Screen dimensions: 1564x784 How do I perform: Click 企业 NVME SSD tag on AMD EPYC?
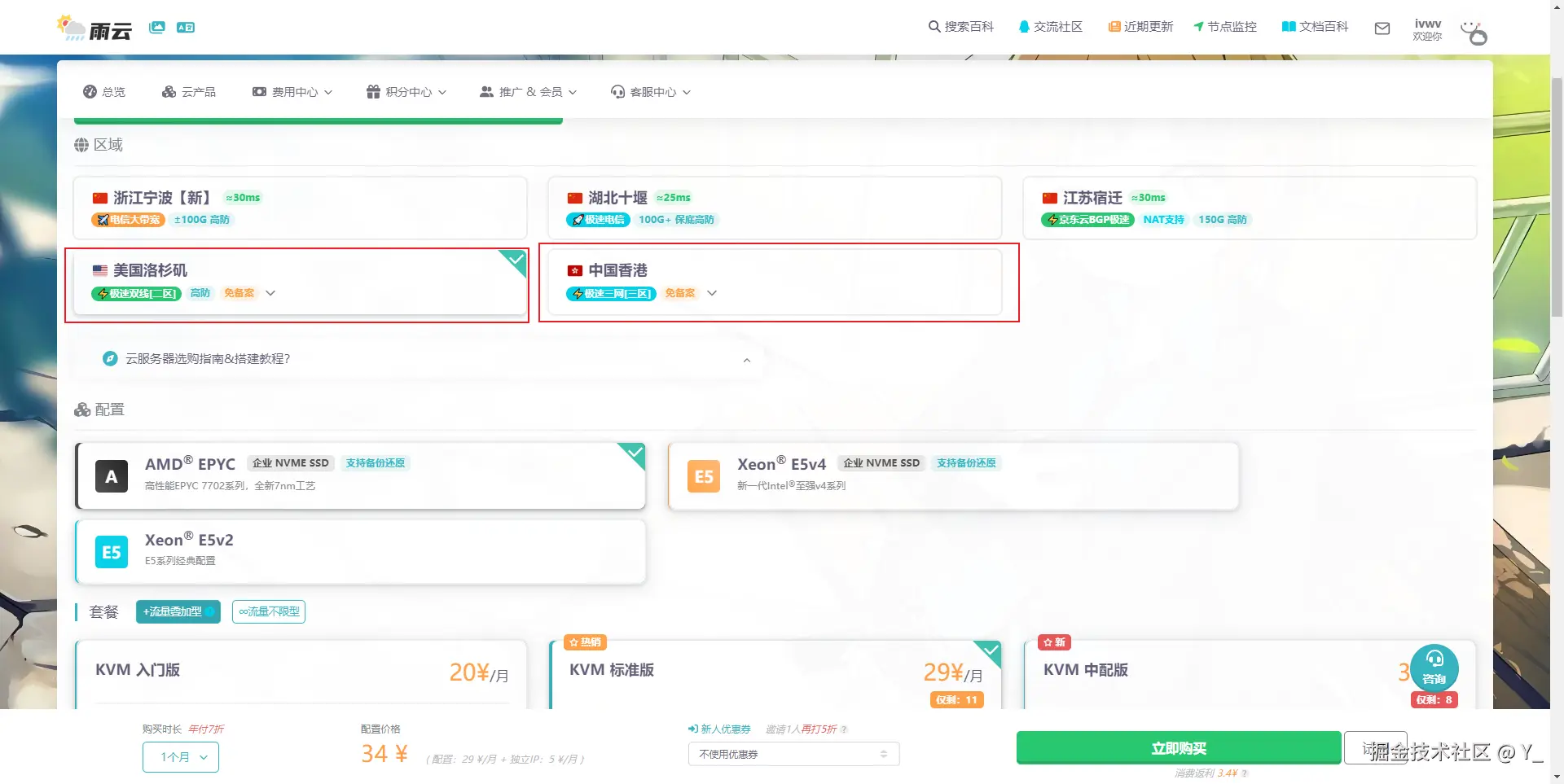[x=291, y=463]
